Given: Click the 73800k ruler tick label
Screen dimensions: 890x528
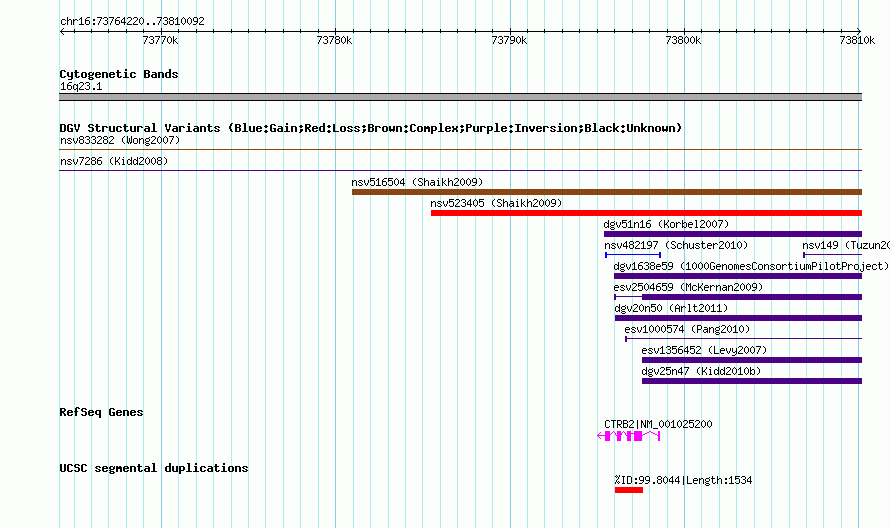Looking at the screenshot, I should 683,40.
